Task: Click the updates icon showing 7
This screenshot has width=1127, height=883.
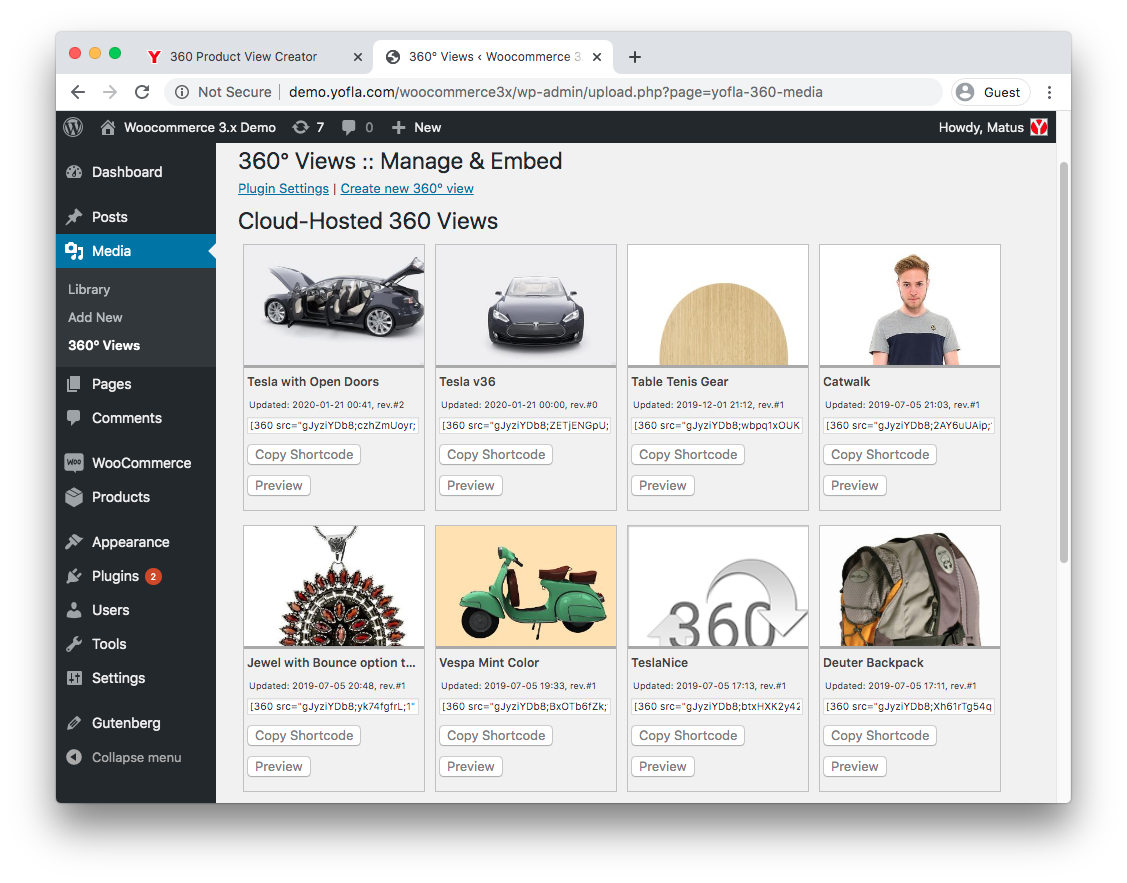Action: coord(300,127)
